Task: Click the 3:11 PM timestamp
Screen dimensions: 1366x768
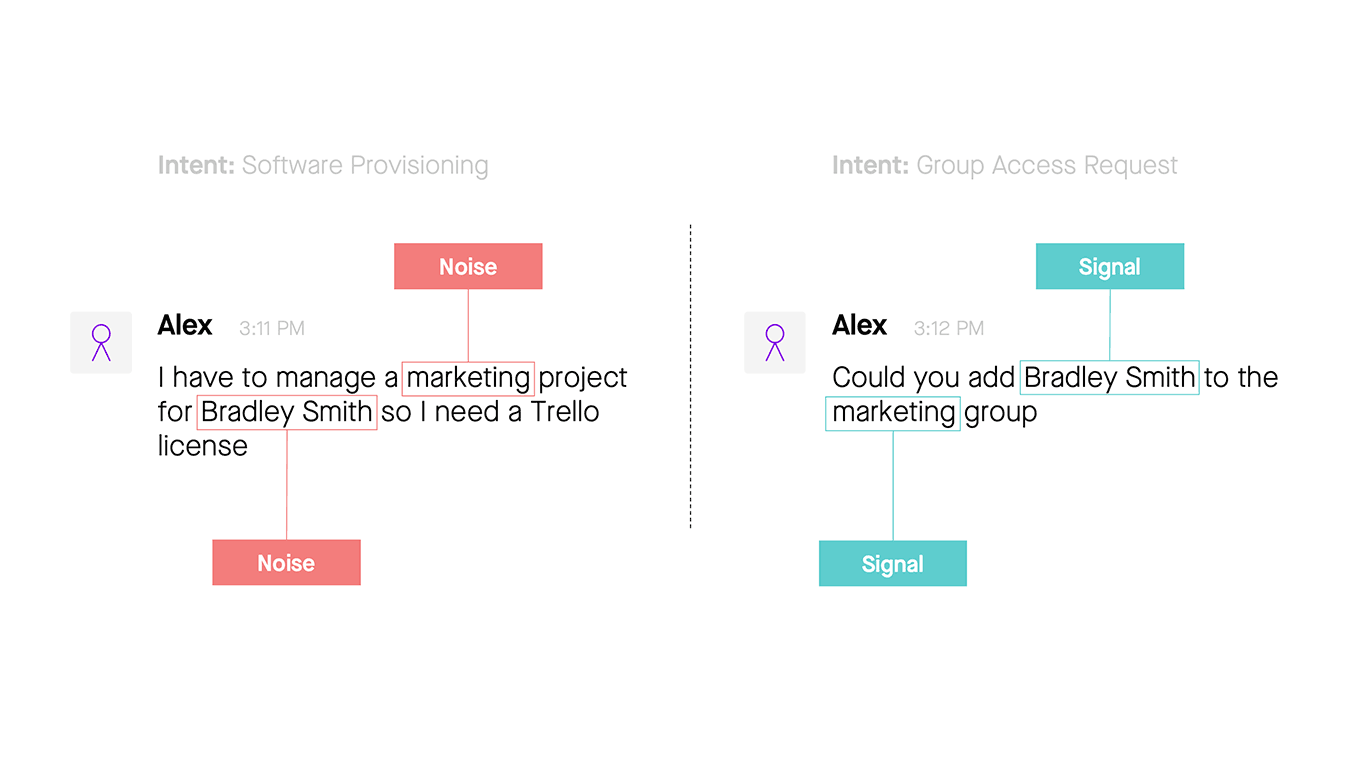Action: pos(272,328)
